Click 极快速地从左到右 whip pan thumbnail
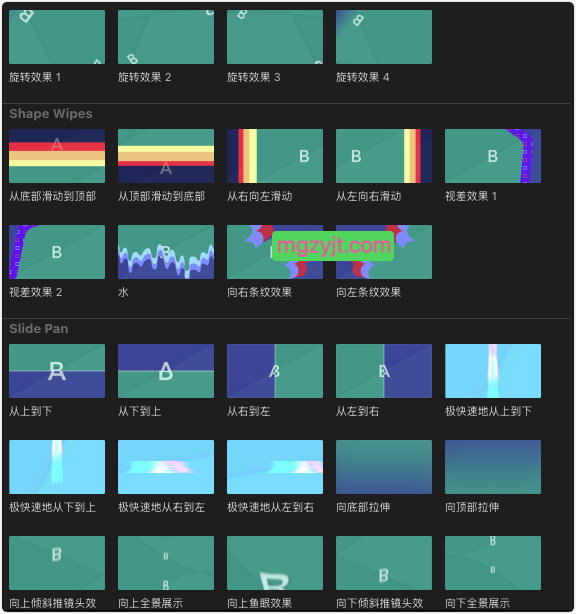Image resolution: width=576 pixels, height=614 pixels. 275,467
